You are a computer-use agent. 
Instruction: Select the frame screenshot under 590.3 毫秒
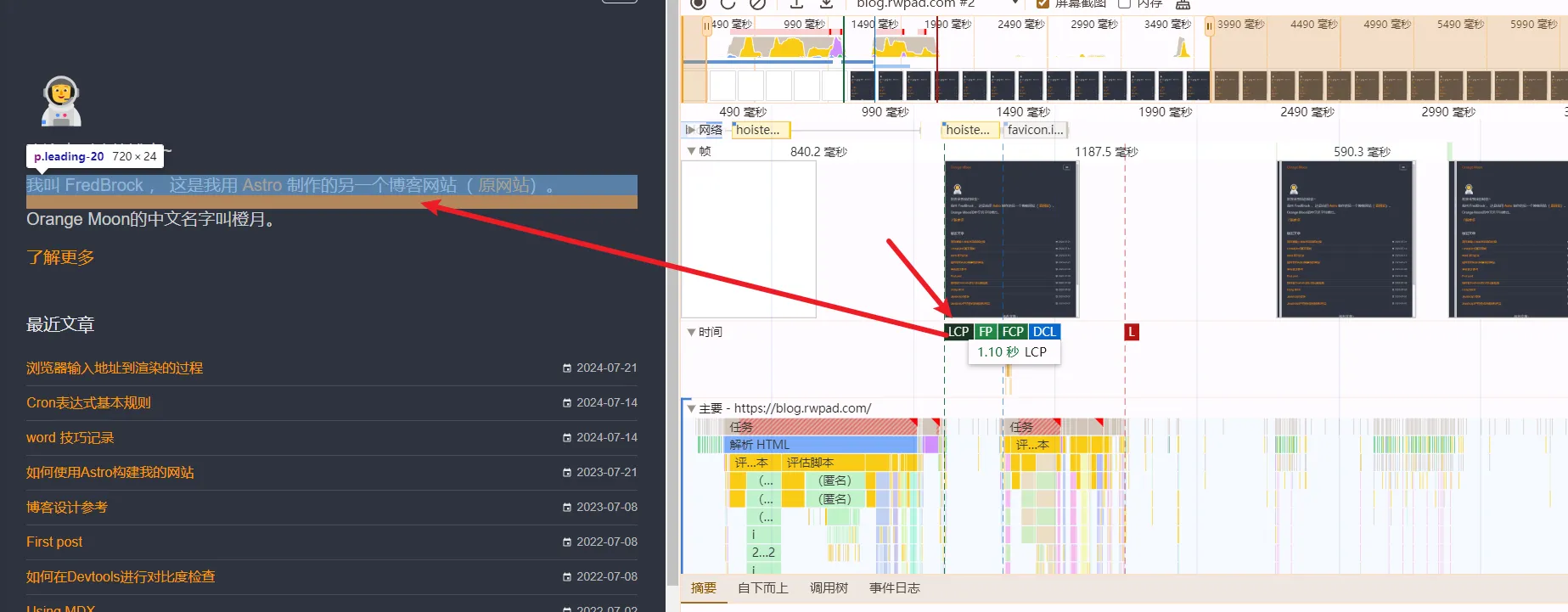click(1346, 239)
